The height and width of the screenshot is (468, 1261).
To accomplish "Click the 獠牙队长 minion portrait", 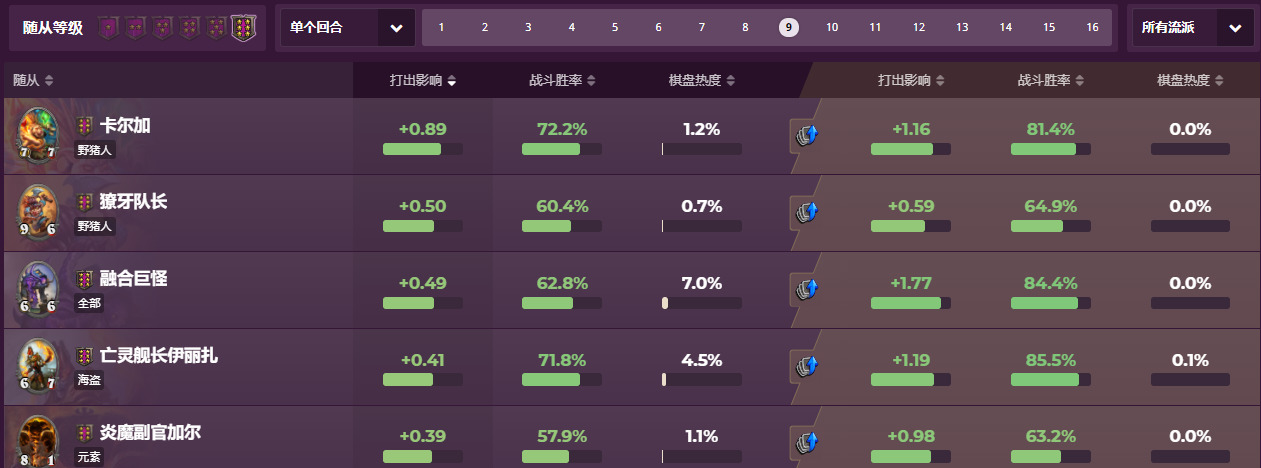I will (x=38, y=211).
